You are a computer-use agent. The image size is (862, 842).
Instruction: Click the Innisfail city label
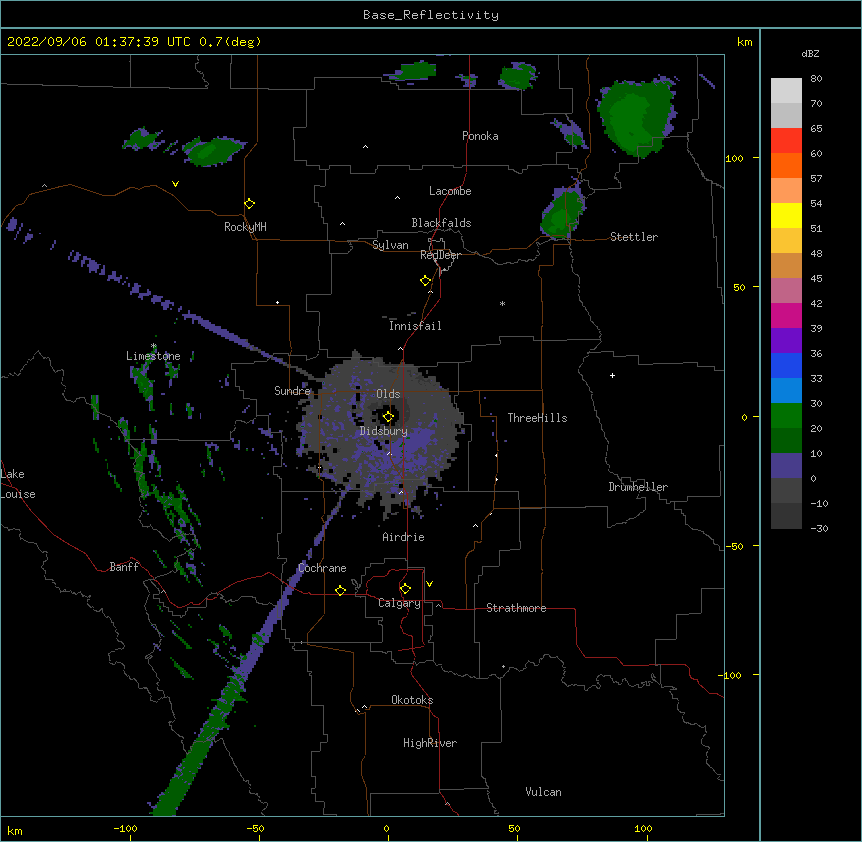click(415, 326)
